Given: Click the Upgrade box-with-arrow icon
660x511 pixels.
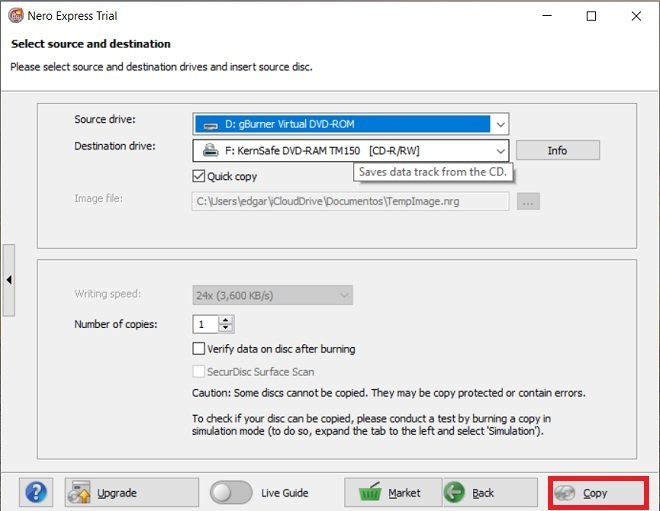Looking at the screenshot, I should click(80, 492).
